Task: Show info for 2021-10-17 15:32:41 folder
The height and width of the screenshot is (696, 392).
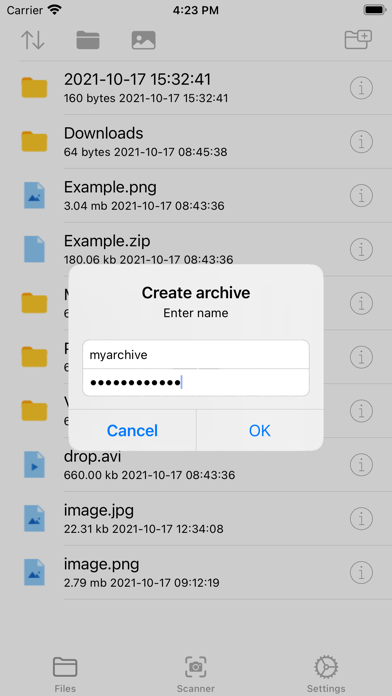Action: (361, 88)
